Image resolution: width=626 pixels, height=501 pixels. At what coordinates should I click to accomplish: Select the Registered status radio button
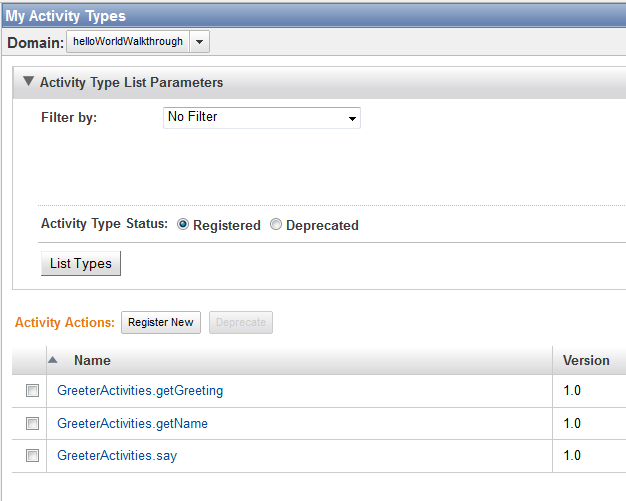point(183,225)
